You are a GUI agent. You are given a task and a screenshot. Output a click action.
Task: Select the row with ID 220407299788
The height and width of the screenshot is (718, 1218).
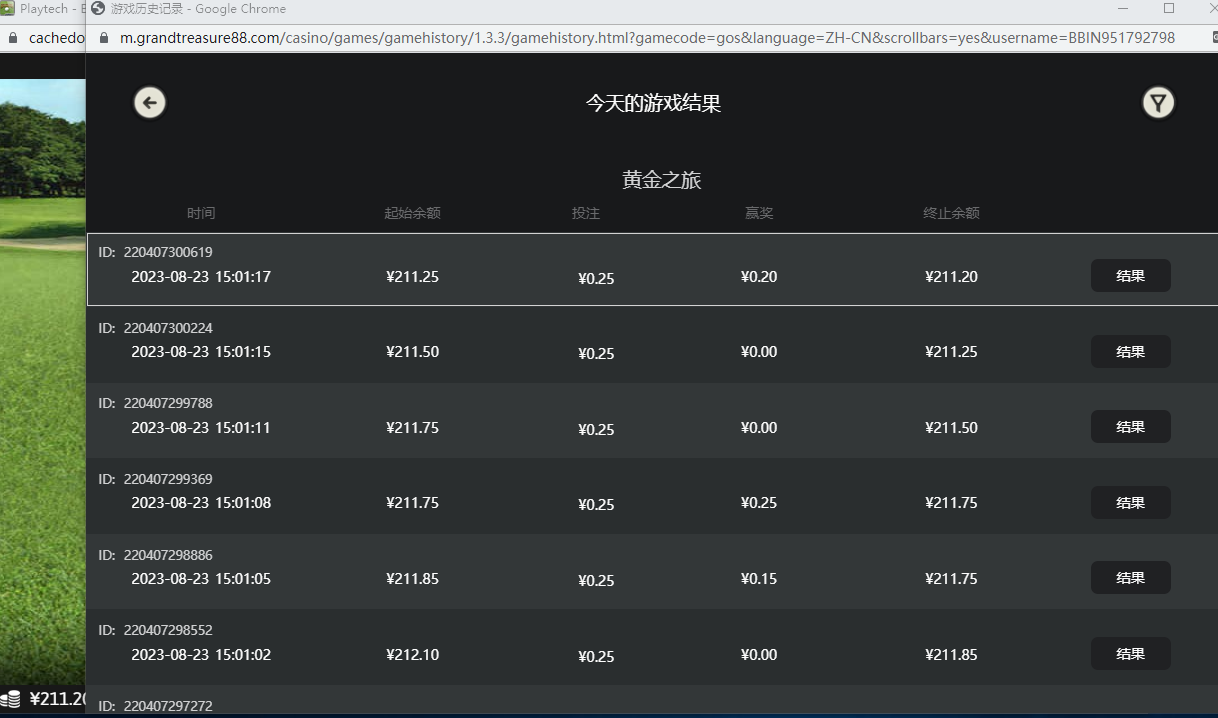pyautogui.click(x=652, y=420)
